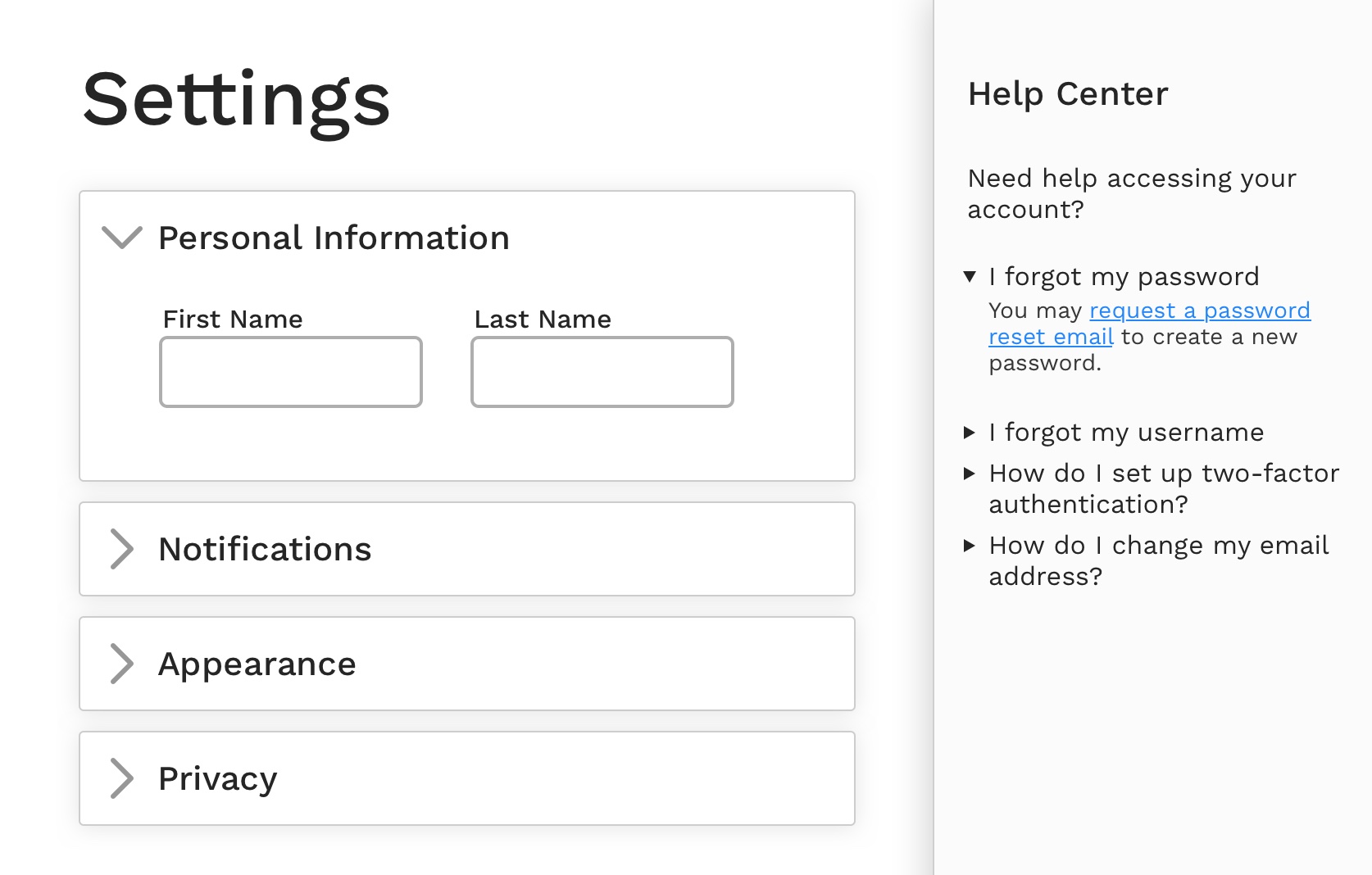1372x875 pixels.
Task: Expand the 'I forgot my username' triangle
Action: [970, 433]
